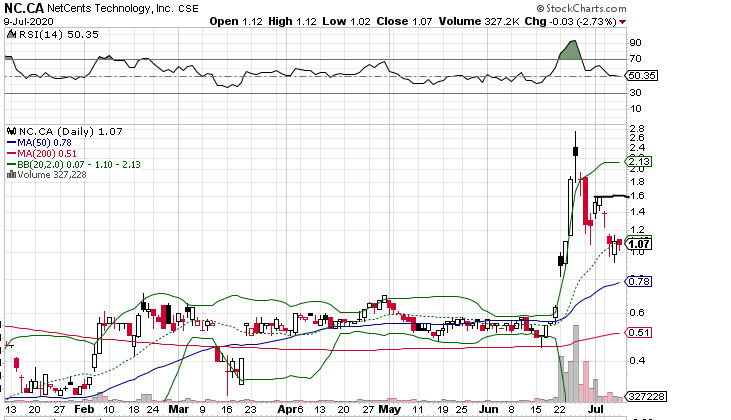
Task: Click the Open 1.12 value
Action: [236, 21]
